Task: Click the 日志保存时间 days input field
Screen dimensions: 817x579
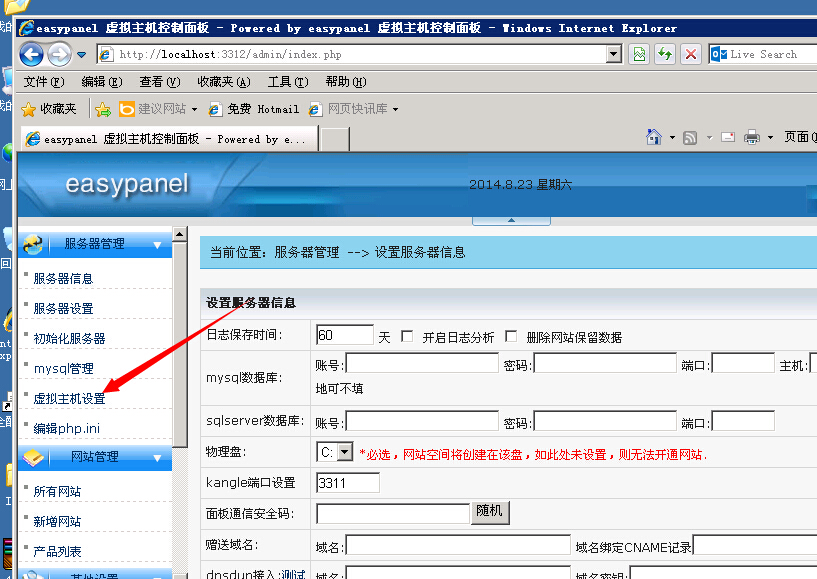Action: tap(345, 335)
